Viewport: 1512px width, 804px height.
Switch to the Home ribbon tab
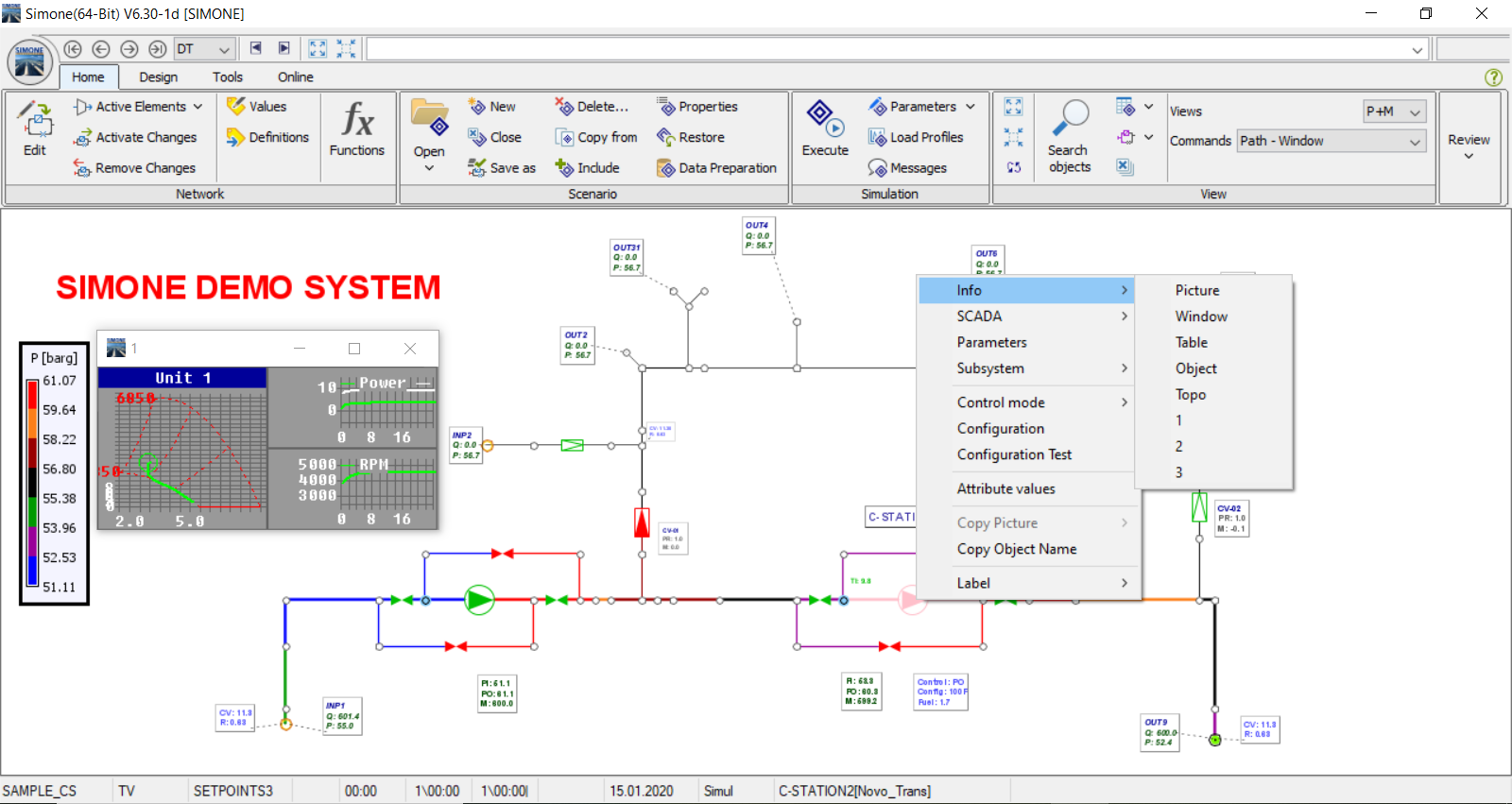tap(88, 77)
